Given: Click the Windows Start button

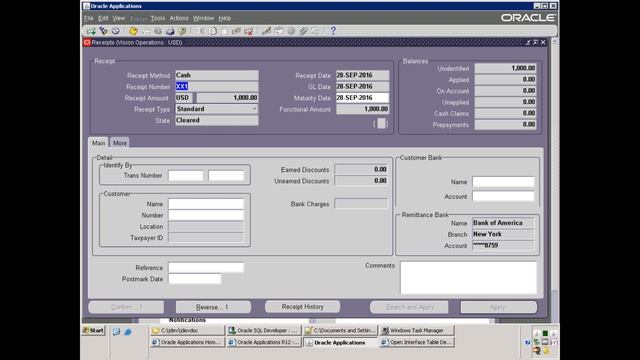Looking at the screenshot, I should [x=94, y=331].
